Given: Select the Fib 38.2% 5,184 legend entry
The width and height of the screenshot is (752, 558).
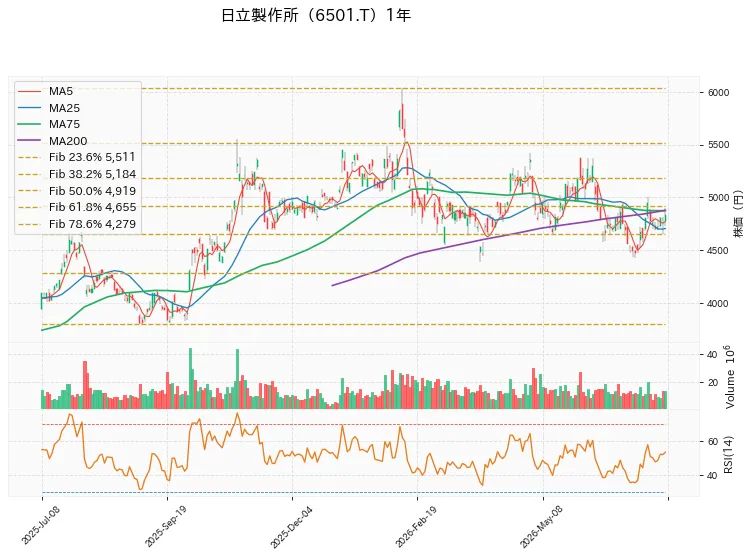Looking at the screenshot, I should 77,174.
